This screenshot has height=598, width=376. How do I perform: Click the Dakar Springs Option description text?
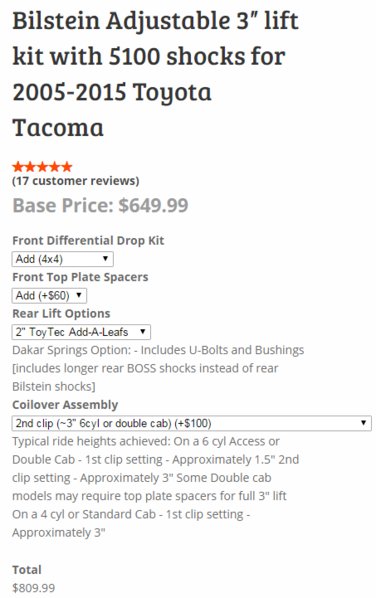tap(158, 368)
